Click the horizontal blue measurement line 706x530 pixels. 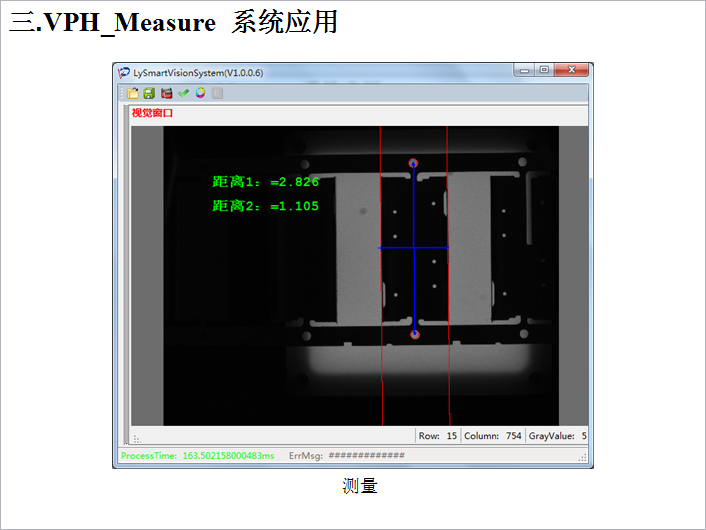395,247
